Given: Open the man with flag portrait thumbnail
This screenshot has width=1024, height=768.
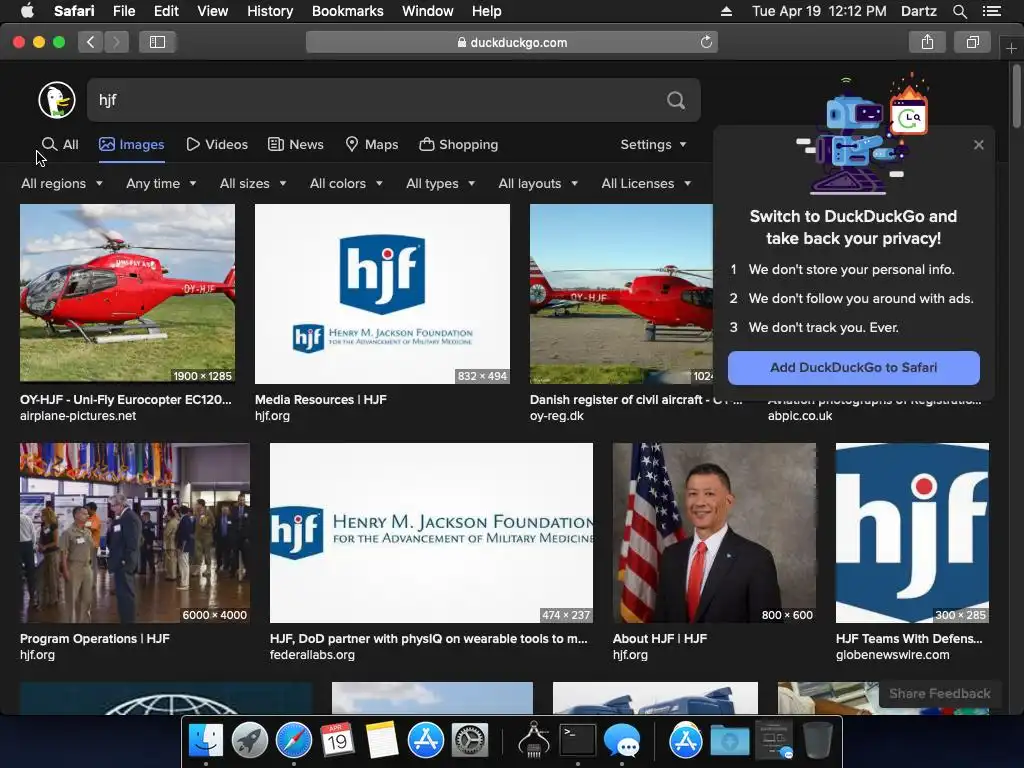Looking at the screenshot, I should pos(714,533).
